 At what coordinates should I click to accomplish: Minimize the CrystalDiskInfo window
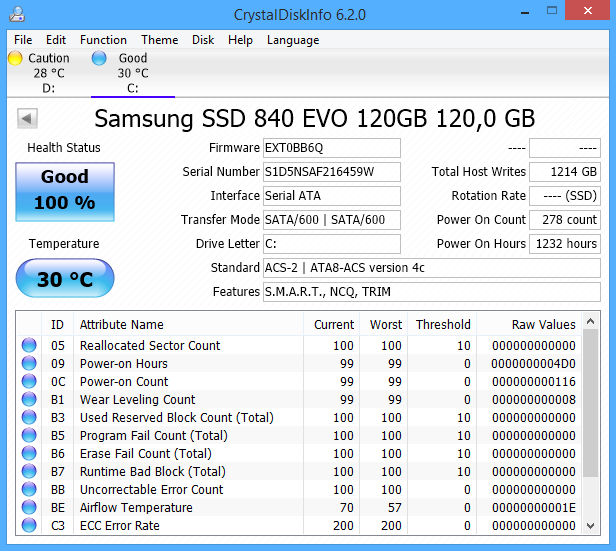coord(525,13)
